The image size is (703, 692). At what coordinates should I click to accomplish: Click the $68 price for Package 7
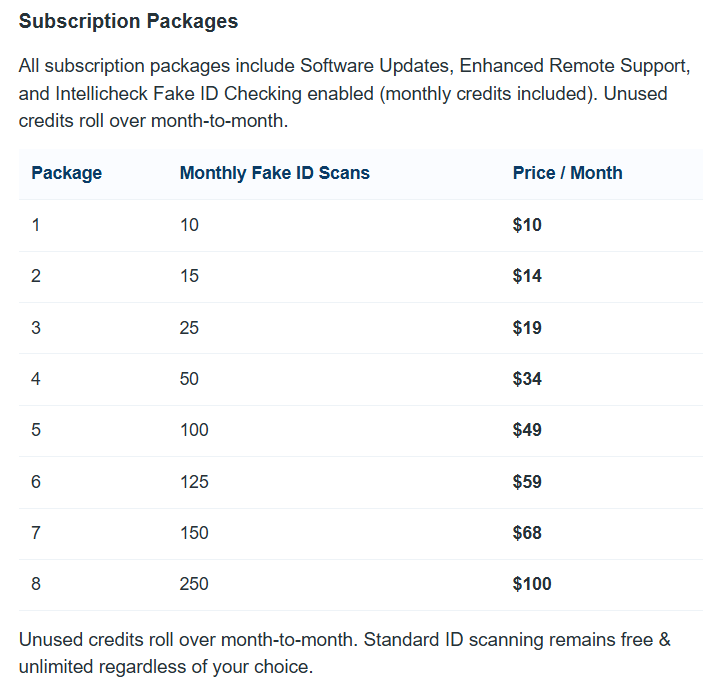point(527,533)
